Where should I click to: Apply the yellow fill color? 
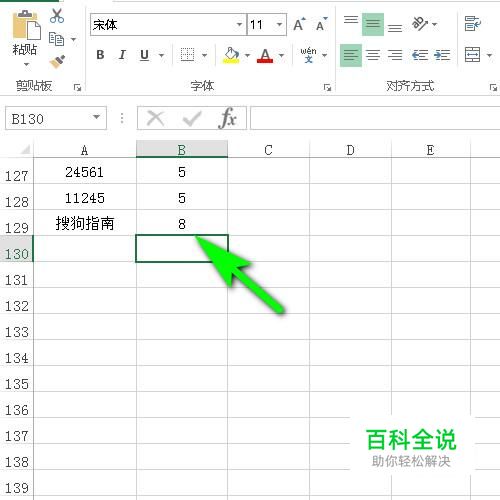(231, 55)
